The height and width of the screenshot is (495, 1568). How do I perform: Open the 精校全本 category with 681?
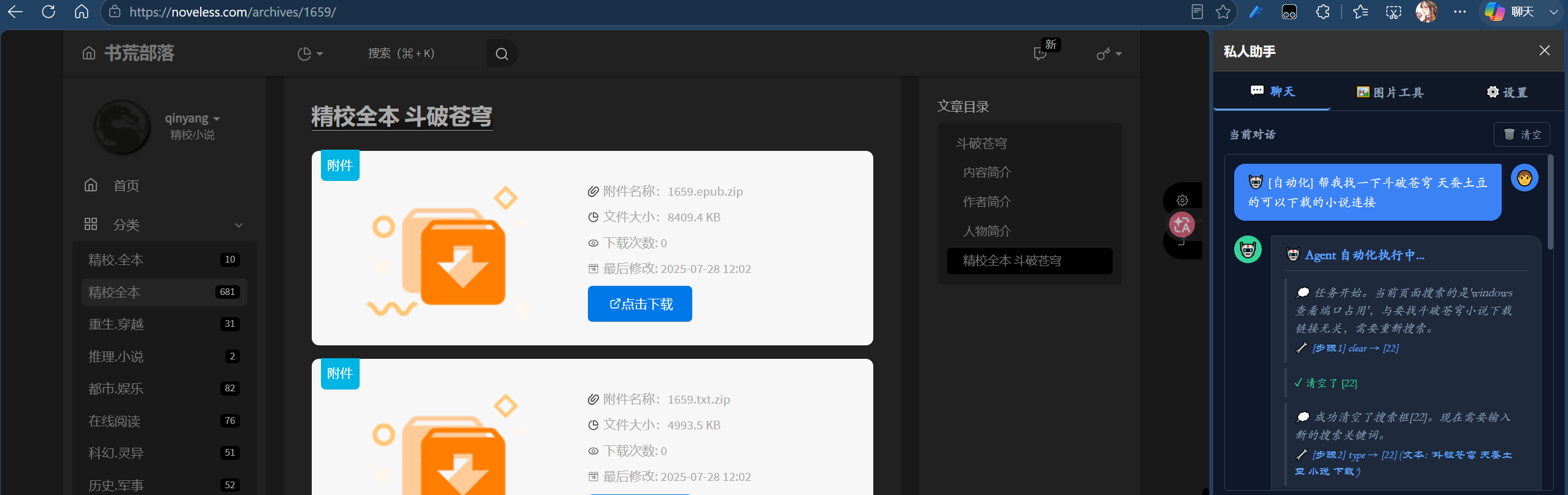pos(164,292)
